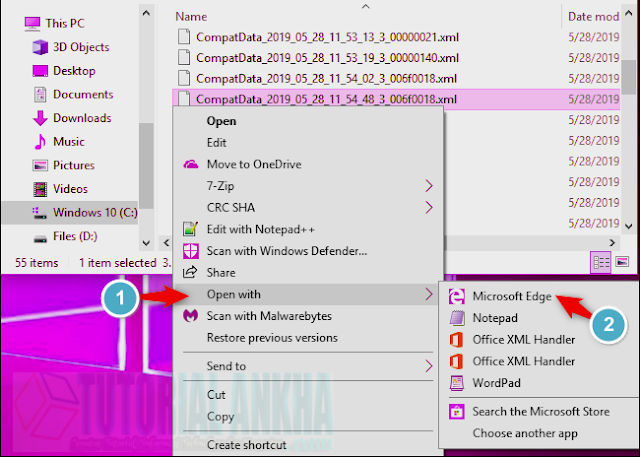Choose Cut in the context menu
This screenshot has width=640, height=457.
216,395
